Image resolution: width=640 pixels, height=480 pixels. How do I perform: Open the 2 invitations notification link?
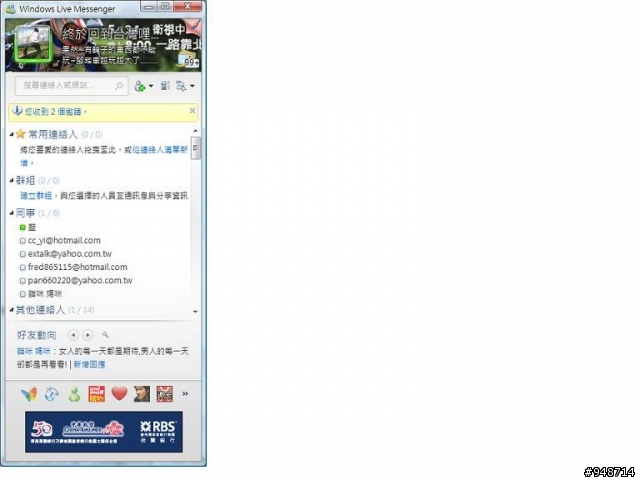tap(56, 111)
